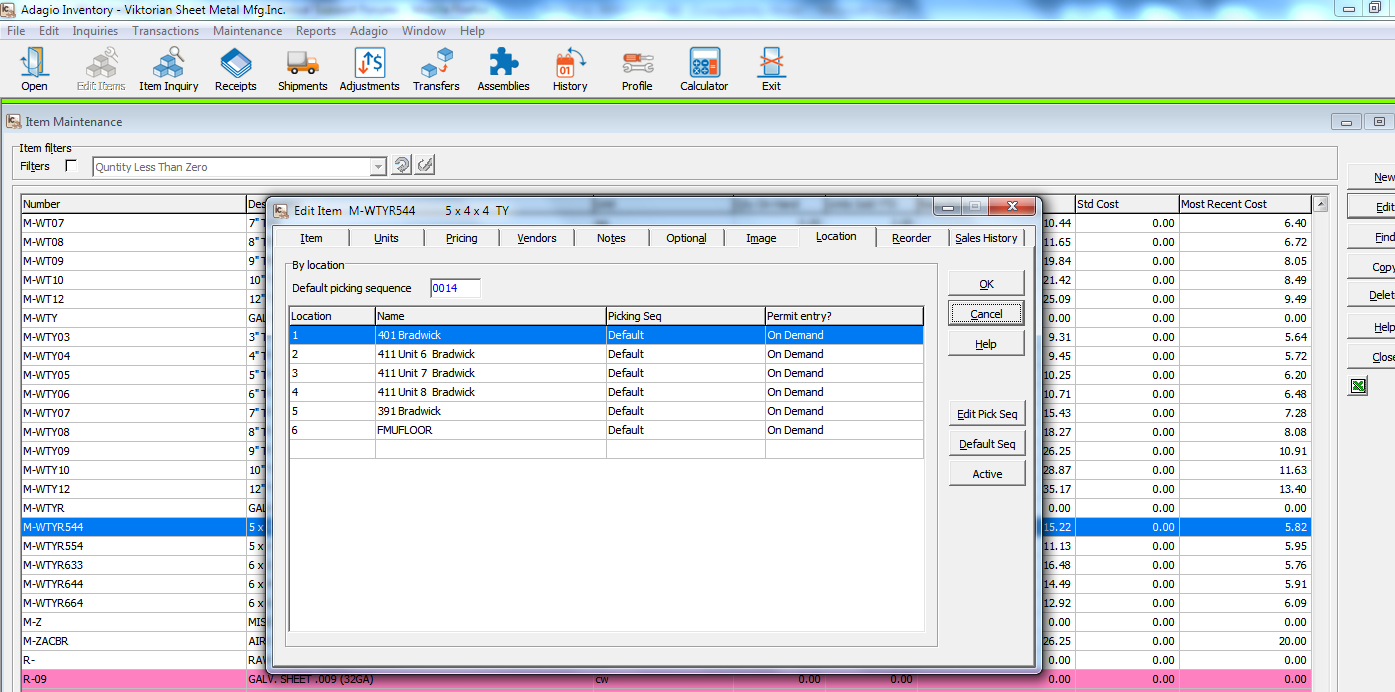Open the Item Inquiry toolbar icon

tap(168, 69)
